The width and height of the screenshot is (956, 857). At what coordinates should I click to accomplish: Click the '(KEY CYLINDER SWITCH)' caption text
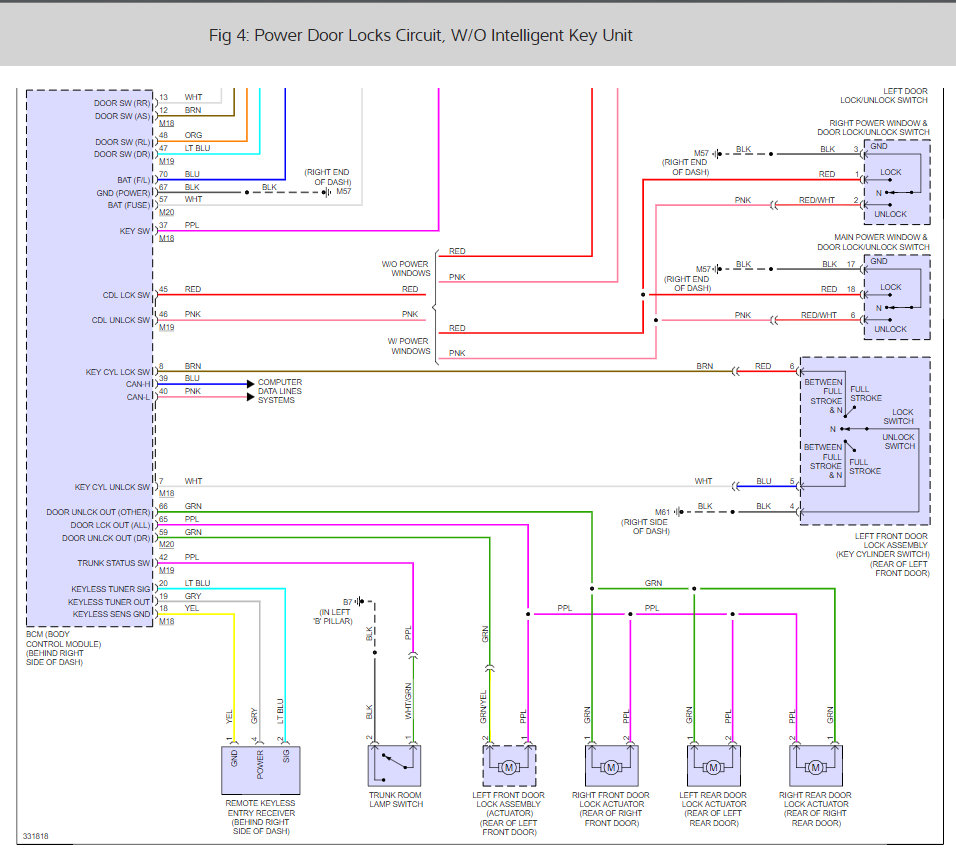tap(883, 555)
